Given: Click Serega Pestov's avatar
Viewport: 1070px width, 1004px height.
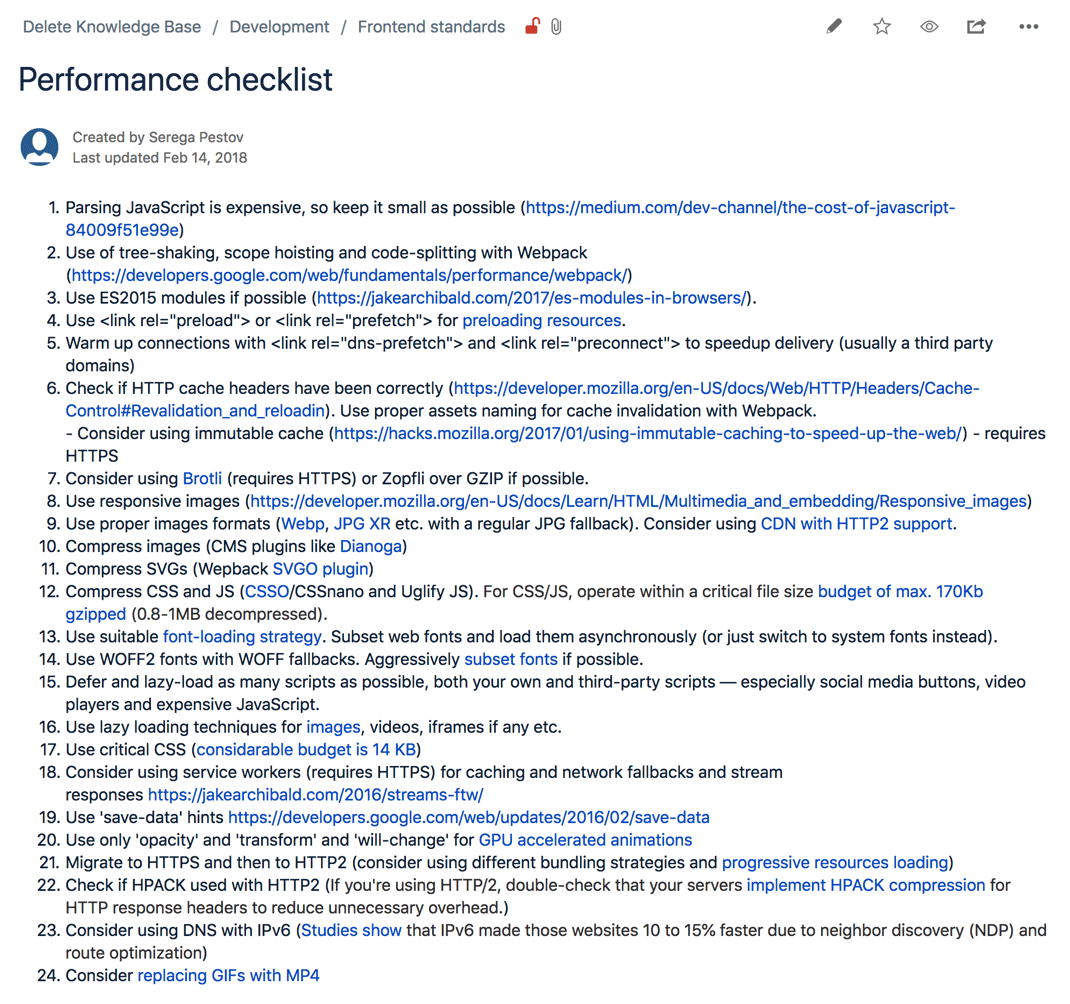Looking at the screenshot, I should (x=38, y=146).
